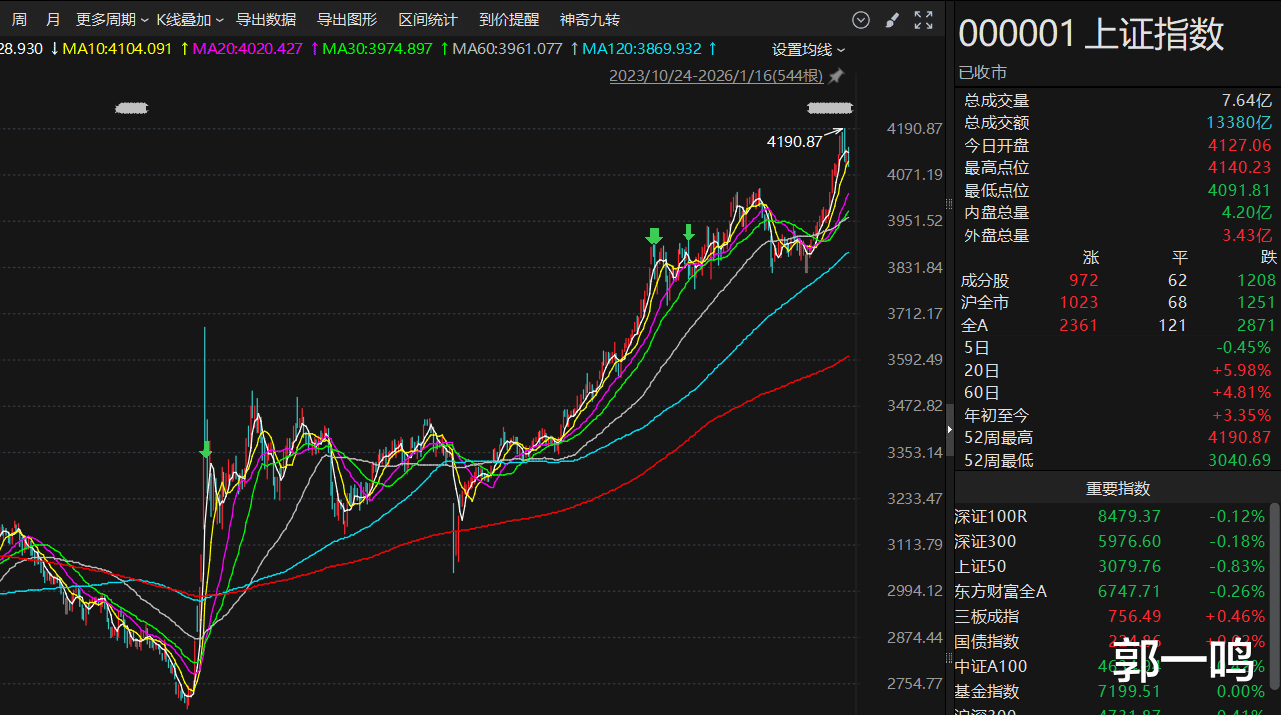Open the 更多周期 dropdown
1281x715 pixels.
point(112,20)
